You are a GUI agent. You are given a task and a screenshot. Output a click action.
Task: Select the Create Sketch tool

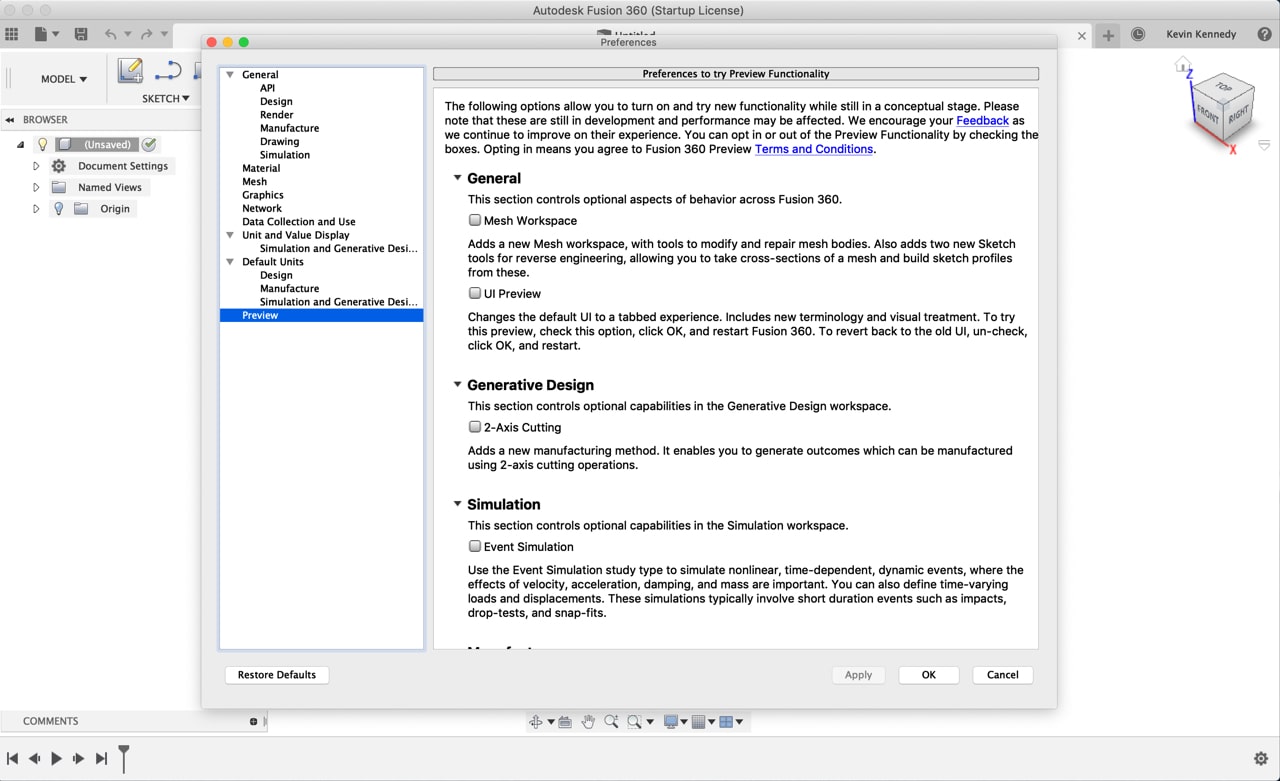(130, 70)
